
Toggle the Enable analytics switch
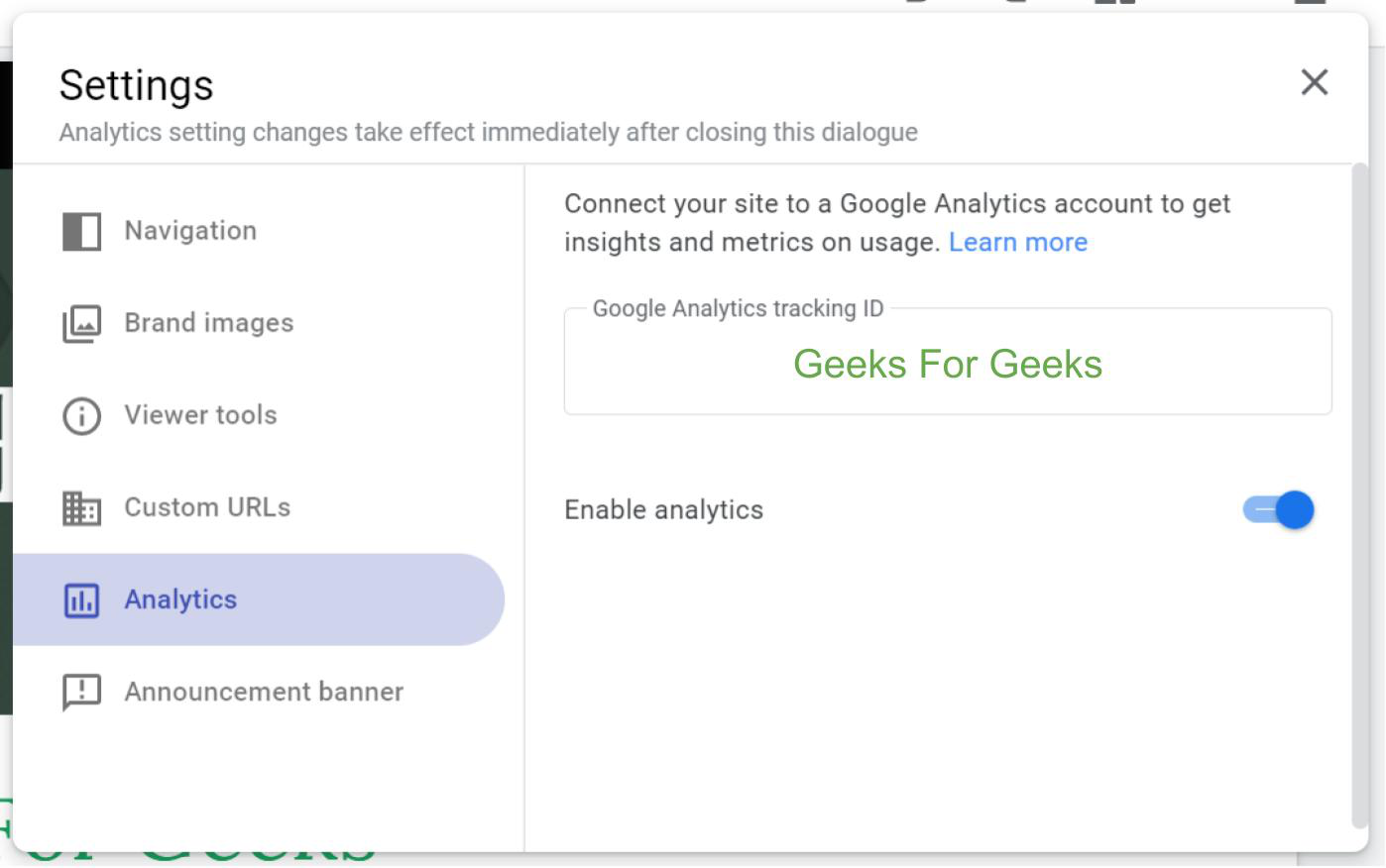point(1278,510)
